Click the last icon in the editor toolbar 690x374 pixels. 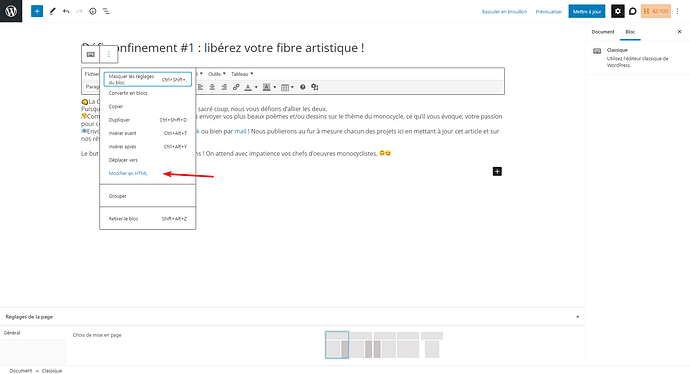click(315, 87)
